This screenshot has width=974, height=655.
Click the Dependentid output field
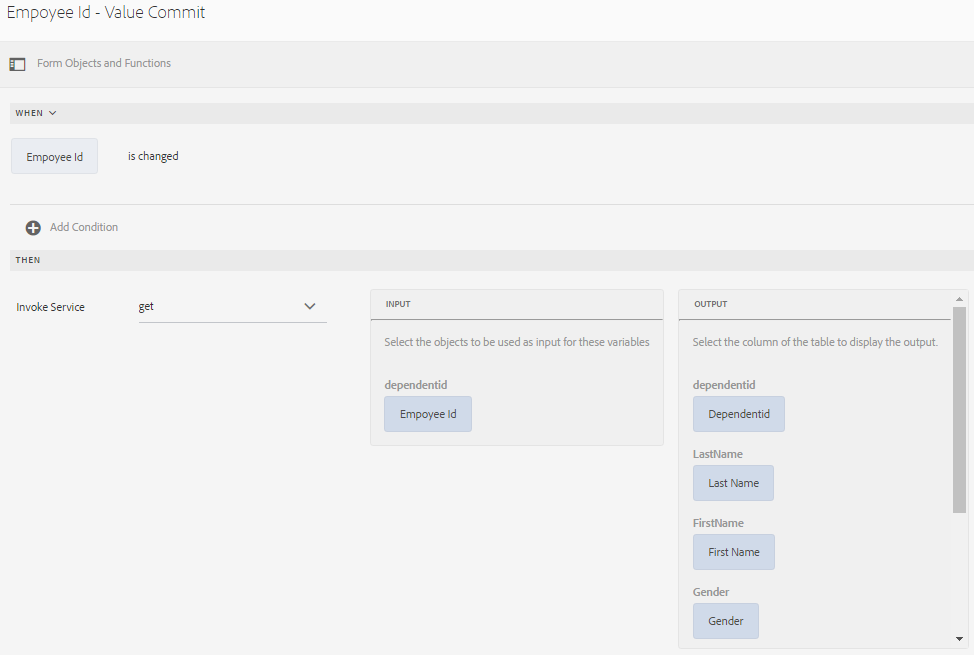pyautogui.click(x=739, y=414)
